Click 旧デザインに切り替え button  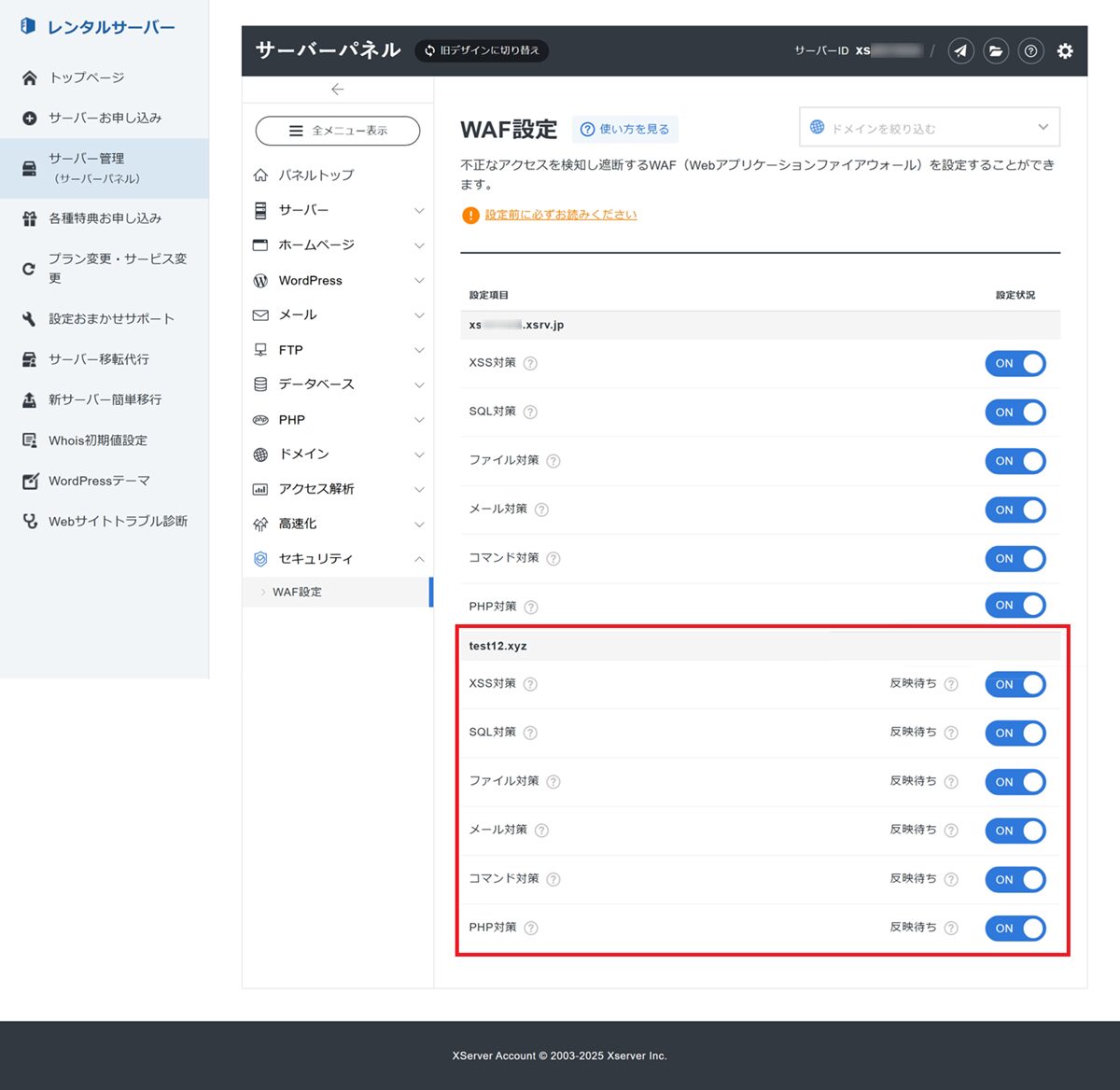click(x=482, y=50)
